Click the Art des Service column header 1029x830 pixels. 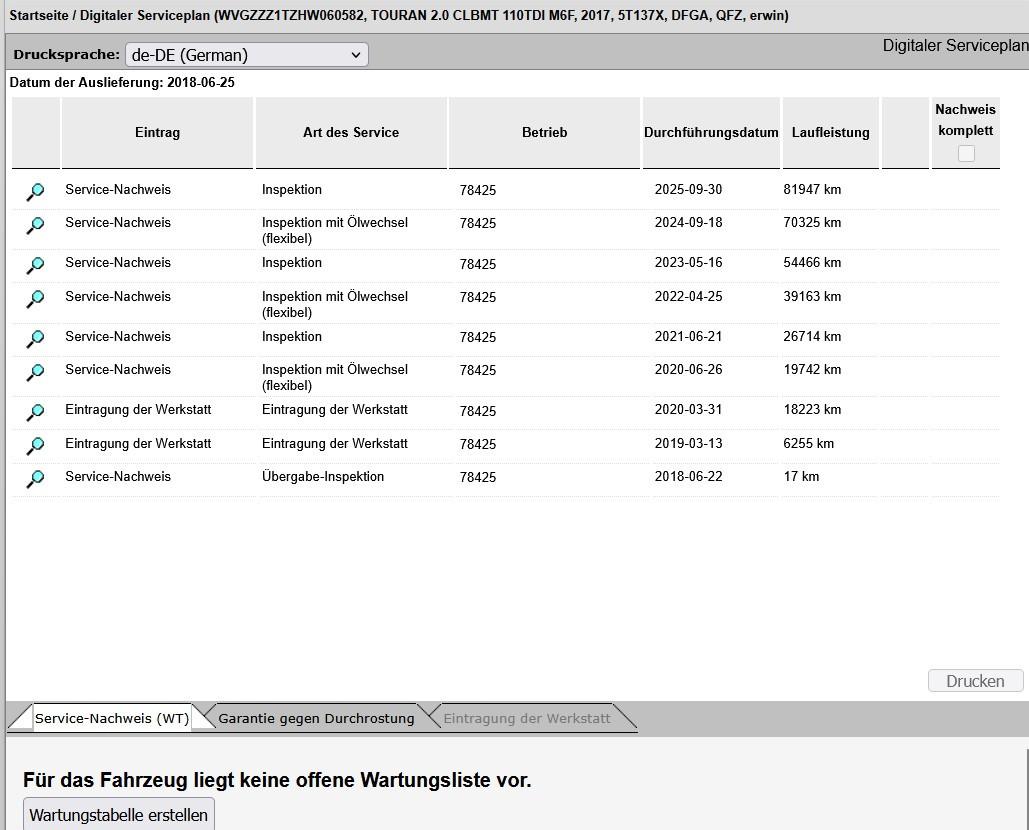click(351, 133)
